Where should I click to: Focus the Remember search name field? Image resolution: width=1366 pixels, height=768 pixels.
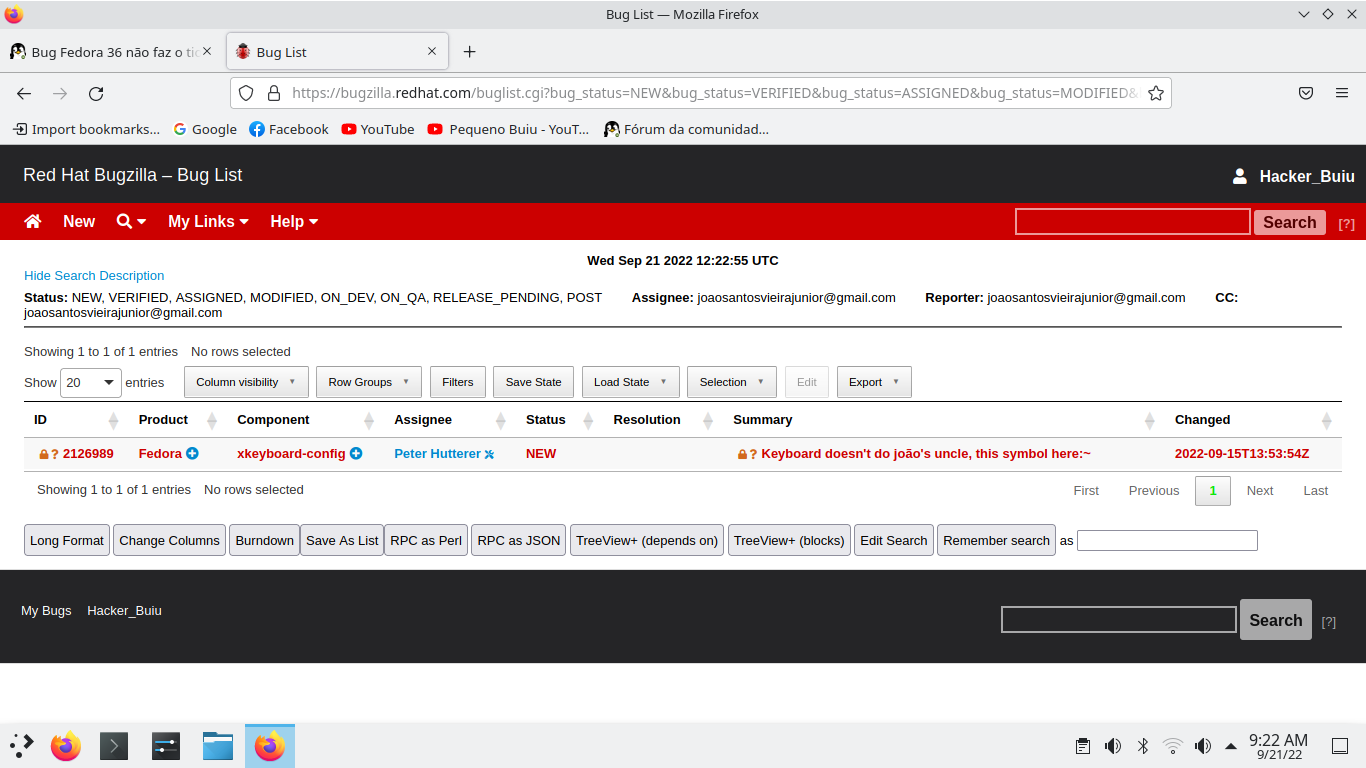[x=1167, y=540]
